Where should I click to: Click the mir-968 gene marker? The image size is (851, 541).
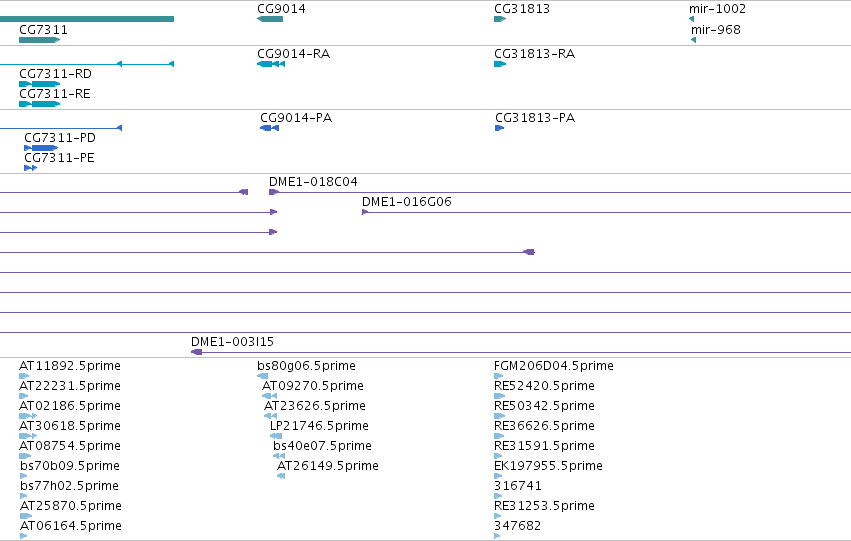click(694, 40)
